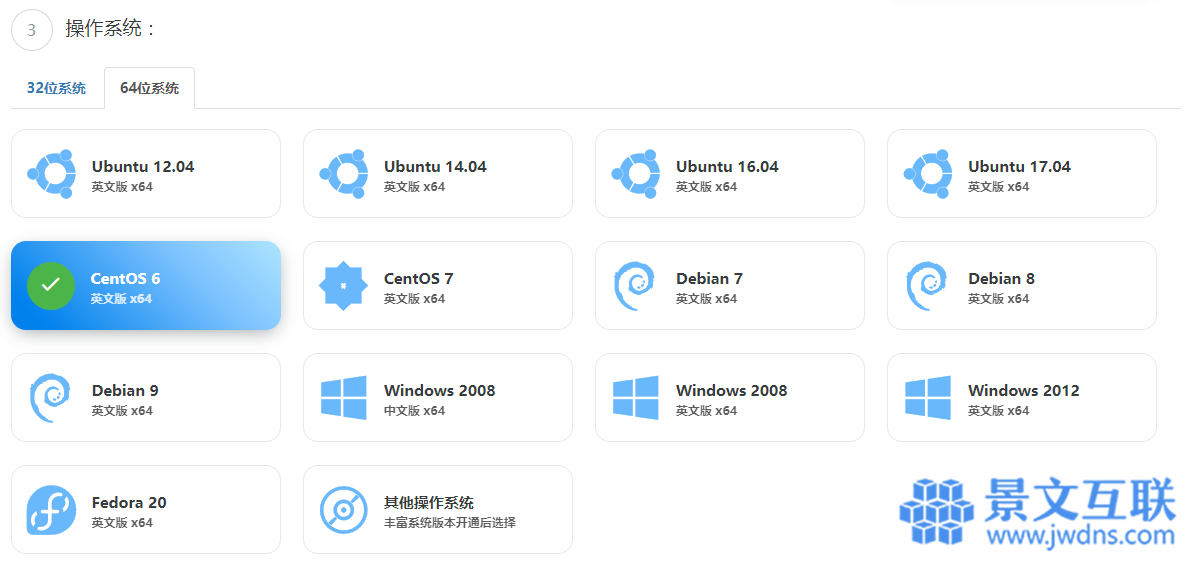Choose the Ubuntu 17.04 label text
Image resolution: width=1193 pixels, height=571 pixels.
(1020, 166)
